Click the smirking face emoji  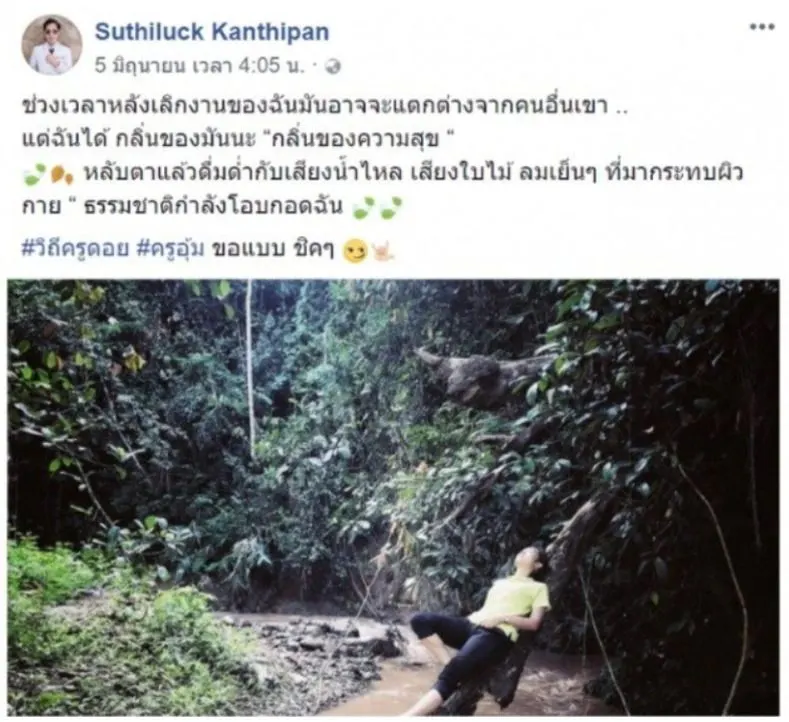[x=354, y=251]
